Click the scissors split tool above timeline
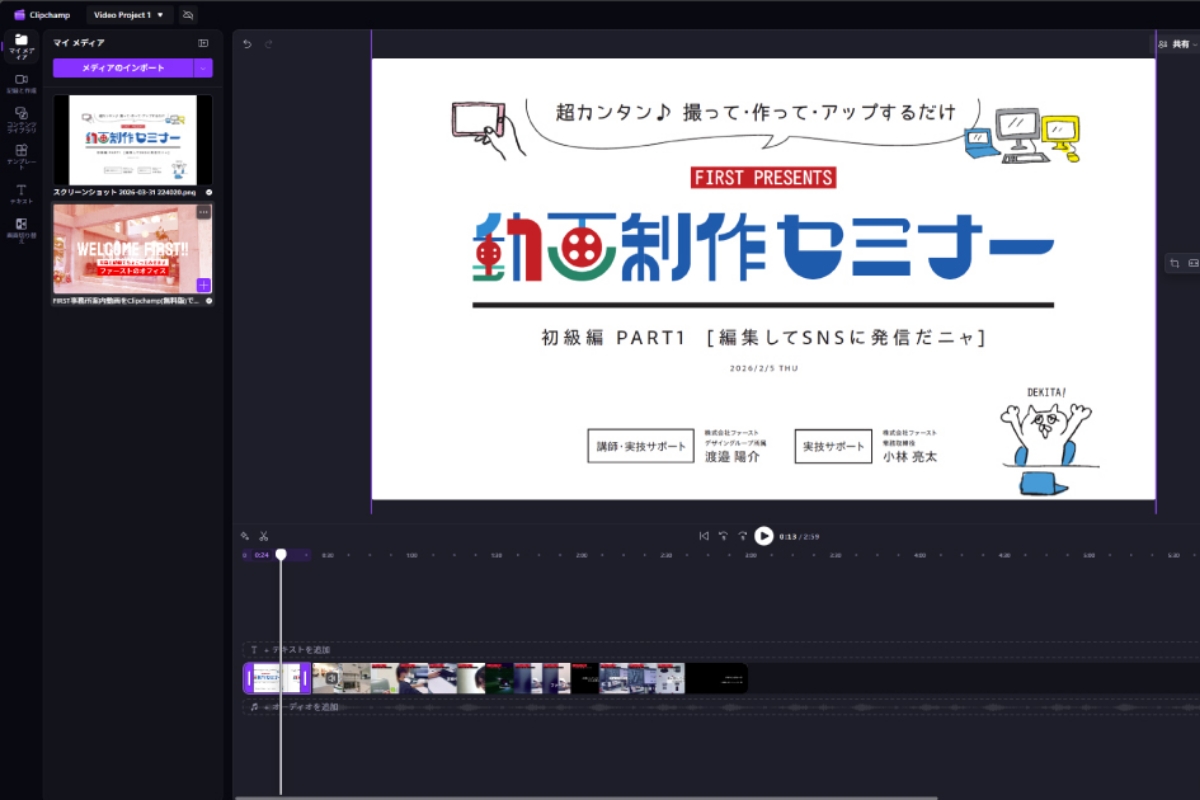Screen dimensions: 1200x800 coord(264,536)
